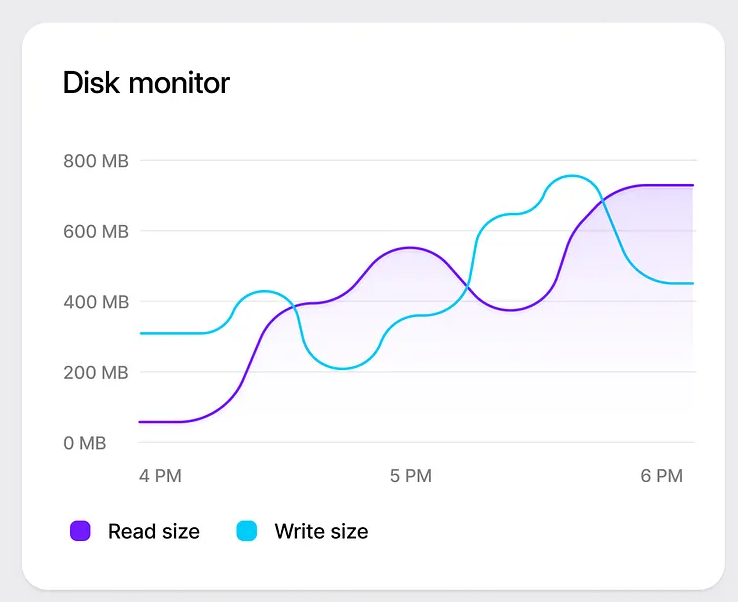Click the cyan Write size legend swatch
The image size is (738, 602).
coord(247,532)
